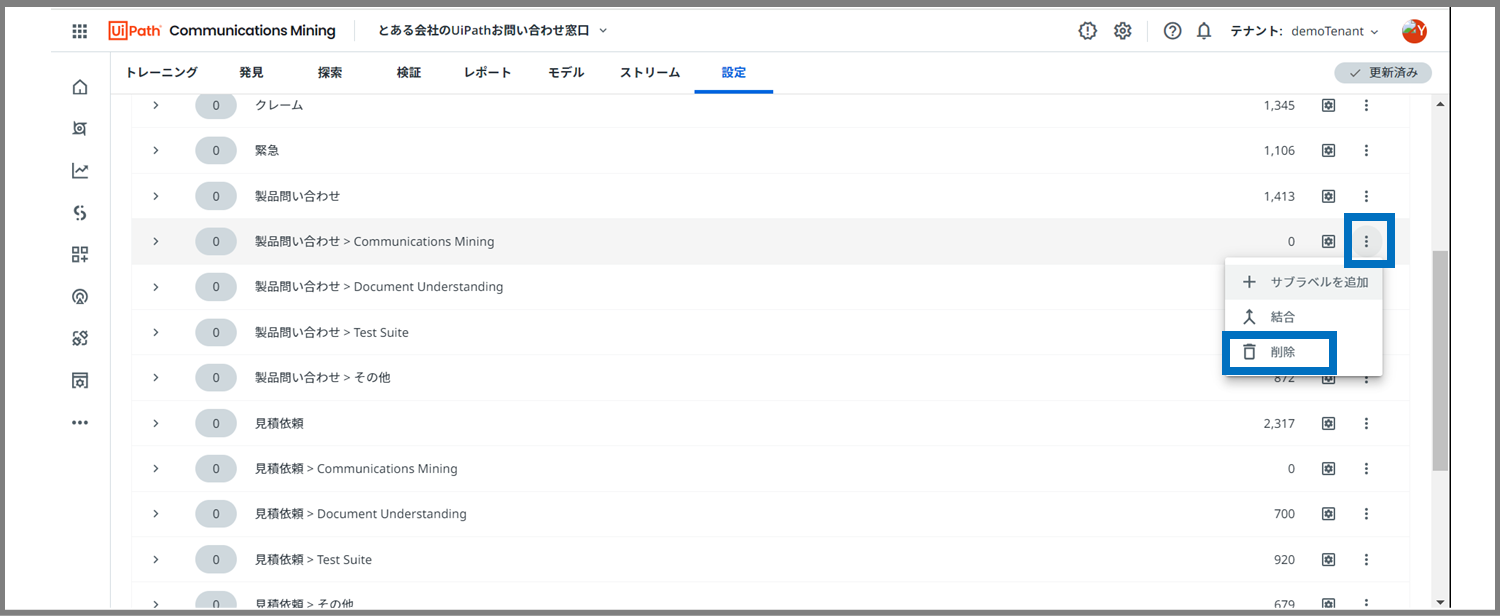Image resolution: width=1500 pixels, height=616 pixels.
Task: Show more sidebar items via three dots
Action: (x=80, y=423)
